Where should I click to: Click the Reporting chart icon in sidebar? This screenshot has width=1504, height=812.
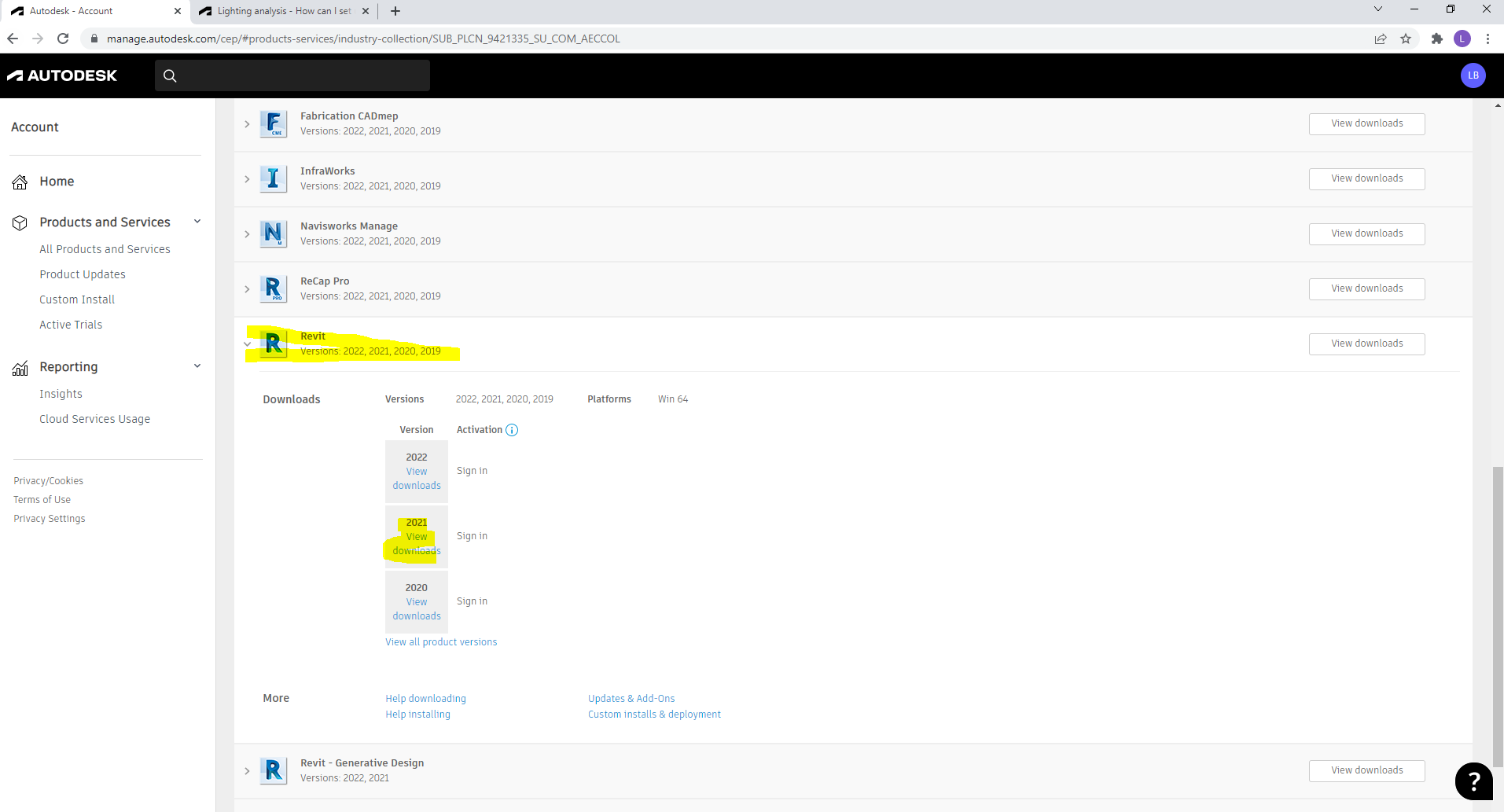click(20, 367)
